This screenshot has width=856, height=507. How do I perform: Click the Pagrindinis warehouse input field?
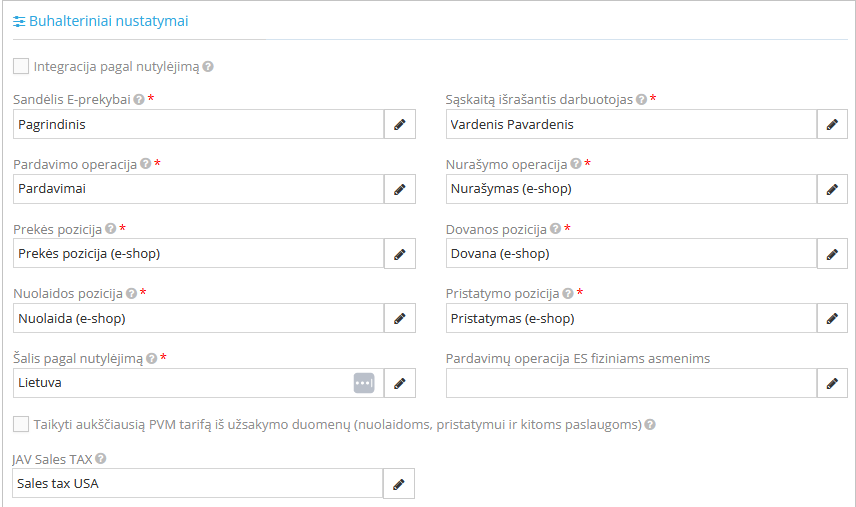199,124
